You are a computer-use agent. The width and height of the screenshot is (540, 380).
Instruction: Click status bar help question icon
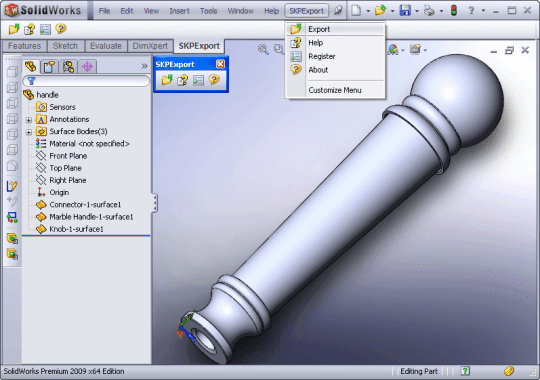point(465,371)
